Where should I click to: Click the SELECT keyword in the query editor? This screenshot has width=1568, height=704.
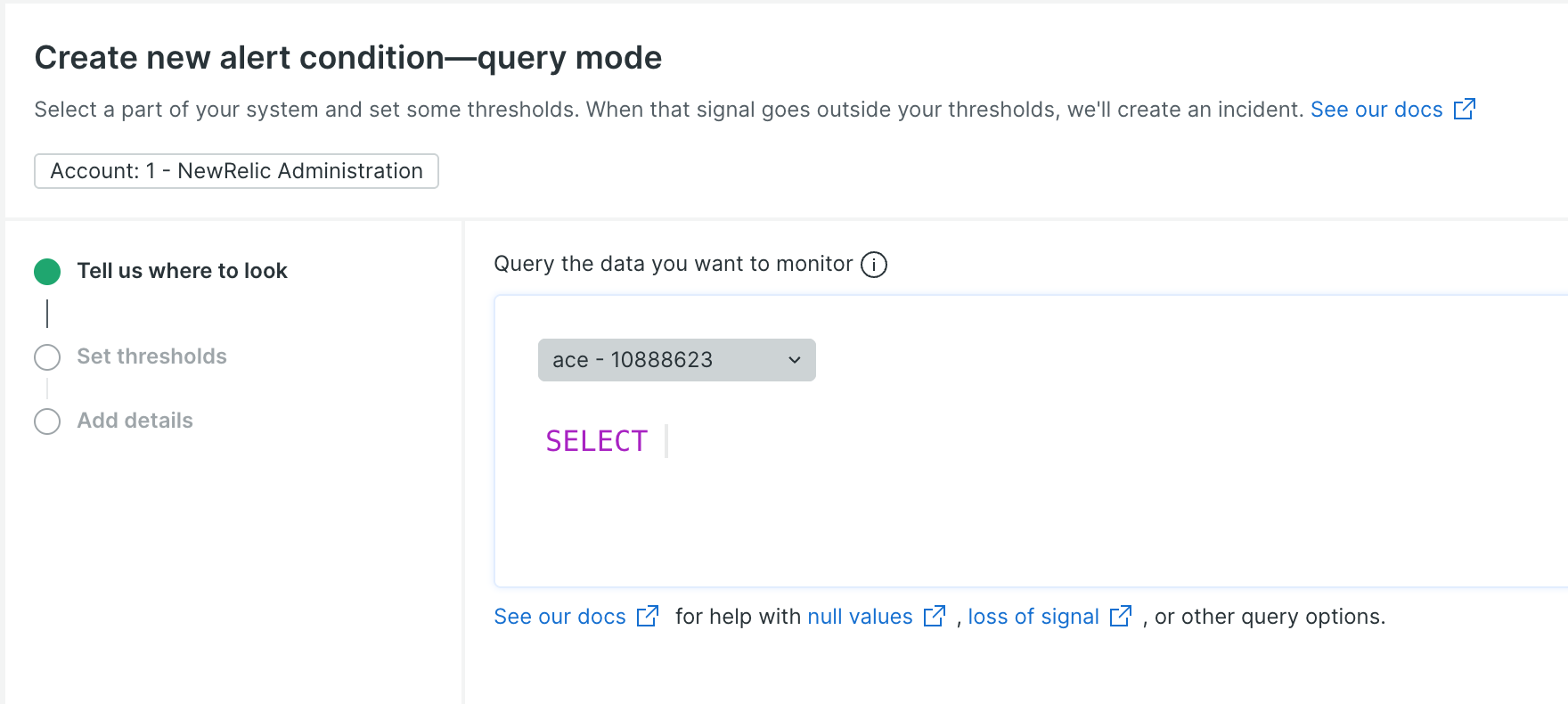click(596, 441)
